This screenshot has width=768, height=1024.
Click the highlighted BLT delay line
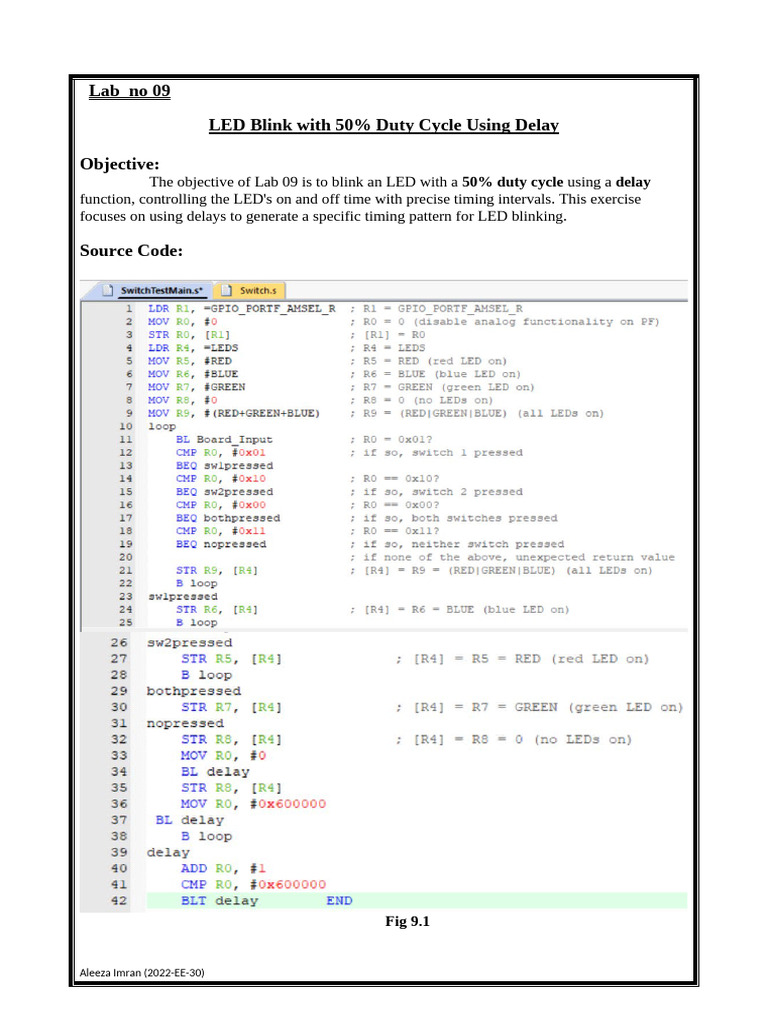click(x=218, y=901)
